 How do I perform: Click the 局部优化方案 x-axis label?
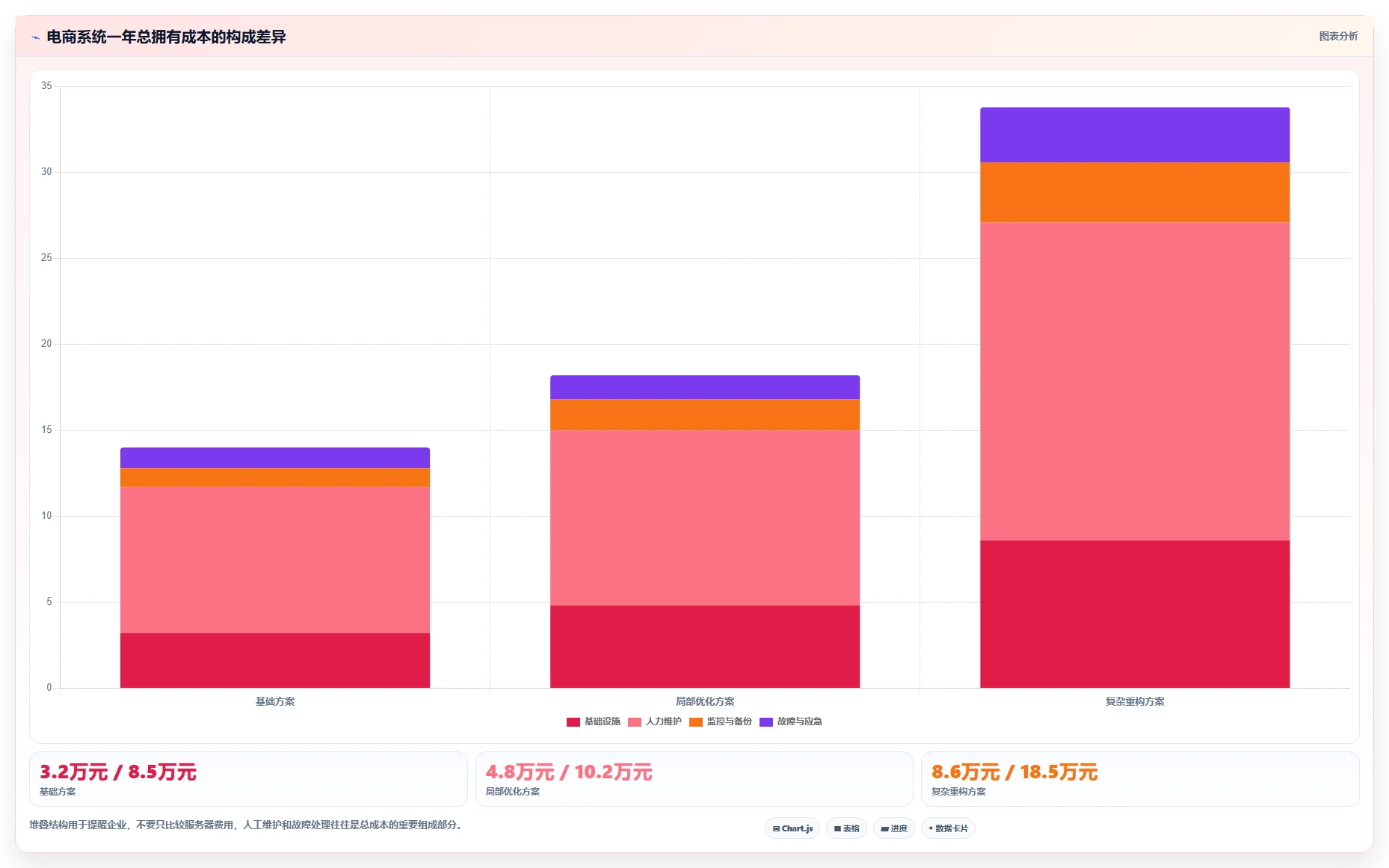pos(705,702)
